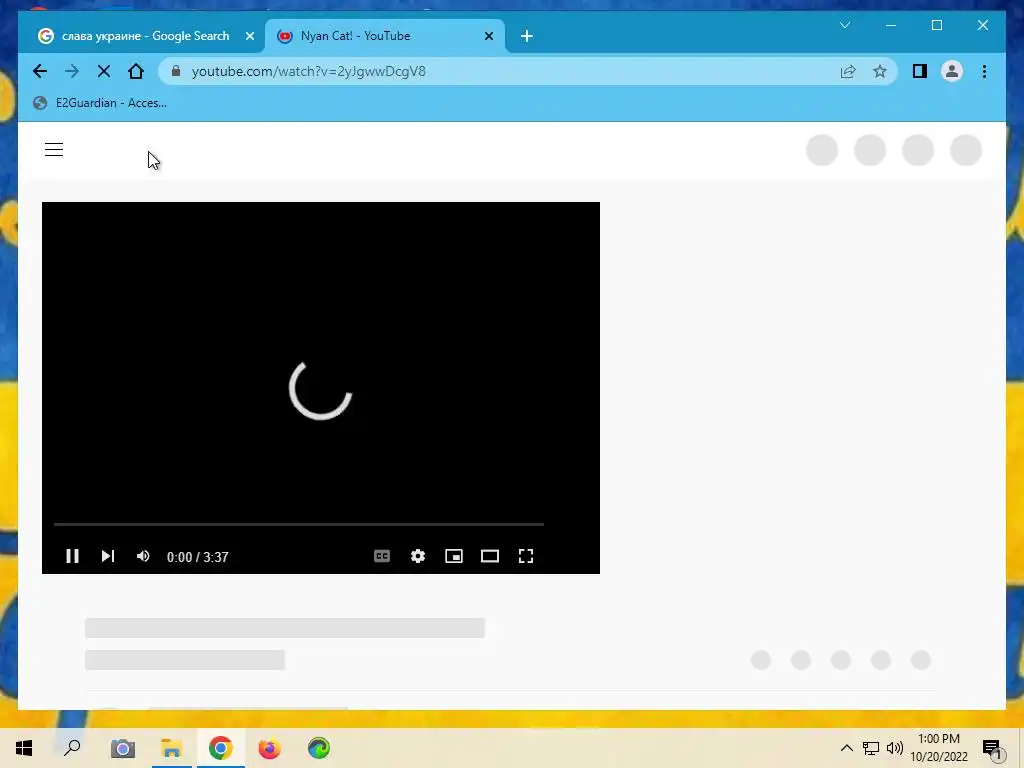Image resolution: width=1024 pixels, height=768 pixels.
Task: Launch the camera app from taskbar
Action: tap(122, 748)
